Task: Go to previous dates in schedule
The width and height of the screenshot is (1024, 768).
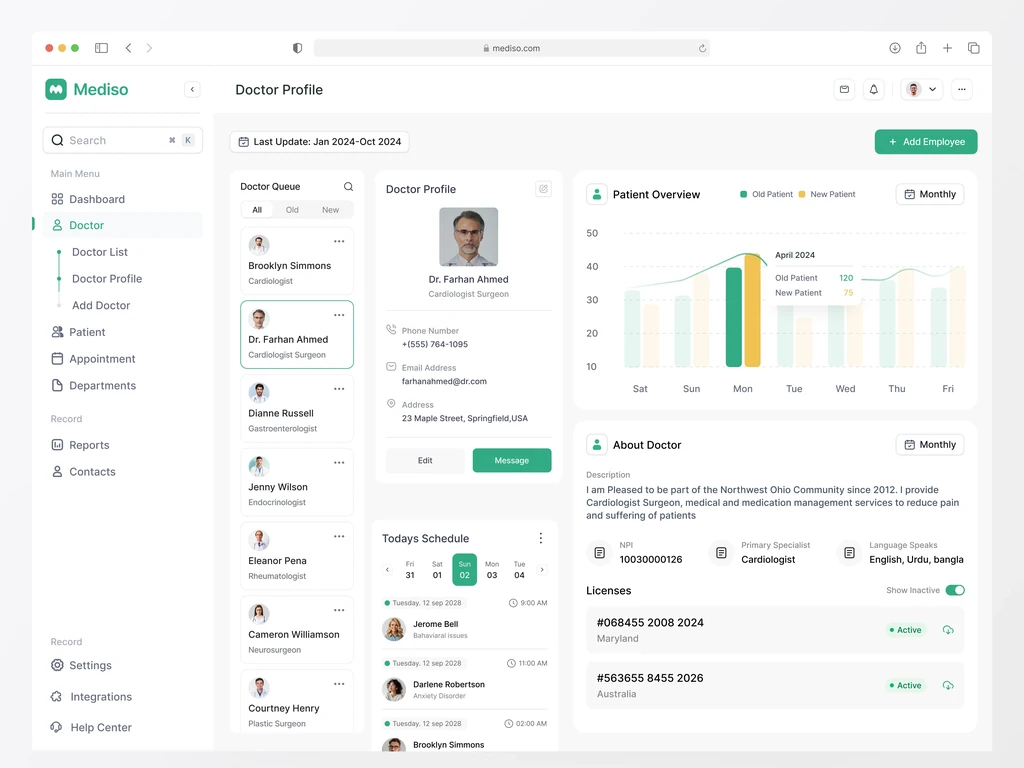Action: [x=387, y=570]
